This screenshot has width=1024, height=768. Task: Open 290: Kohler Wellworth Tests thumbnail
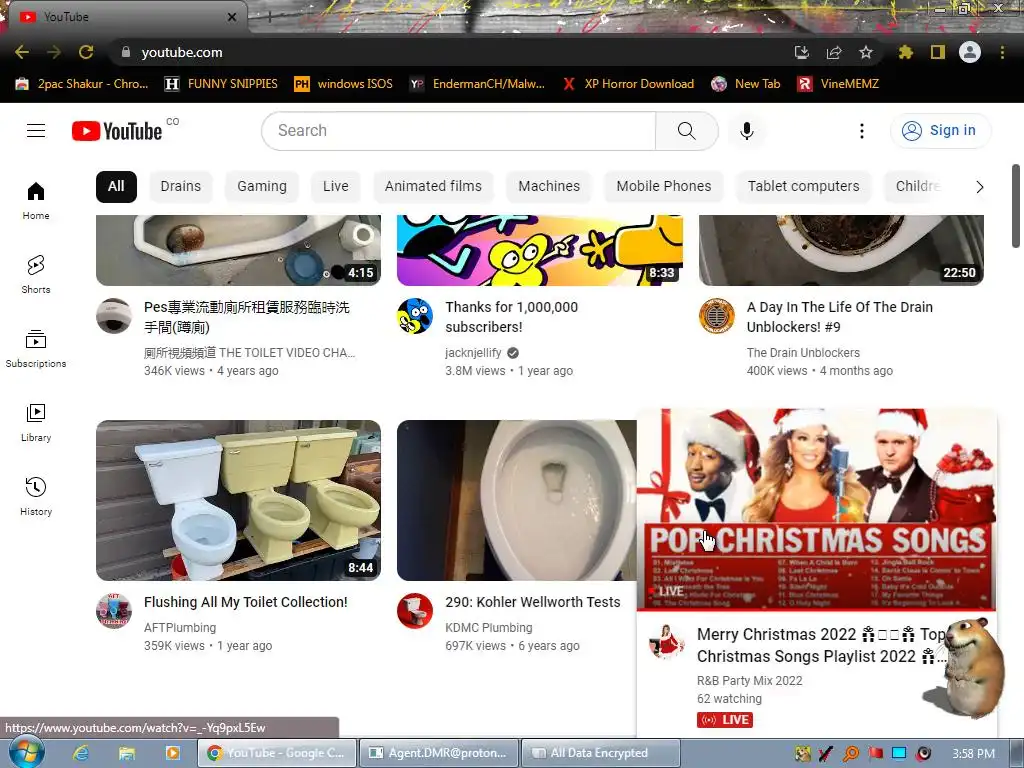(516, 500)
